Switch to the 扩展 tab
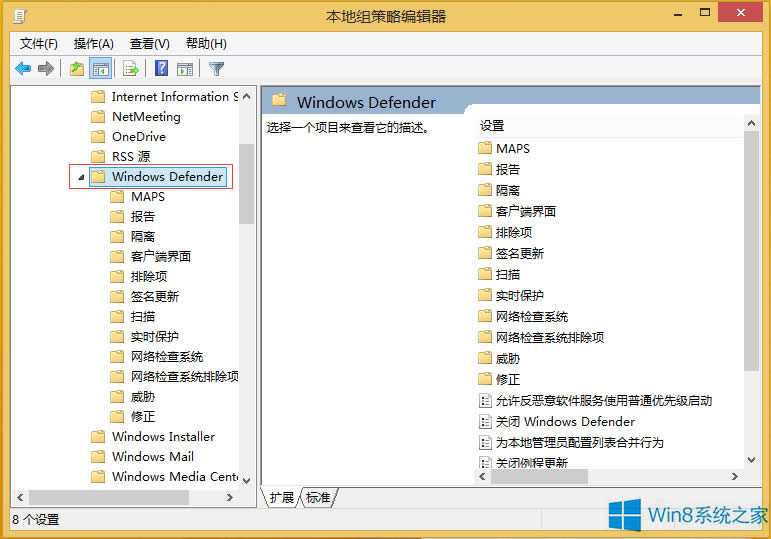 pyautogui.click(x=282, y=498)
